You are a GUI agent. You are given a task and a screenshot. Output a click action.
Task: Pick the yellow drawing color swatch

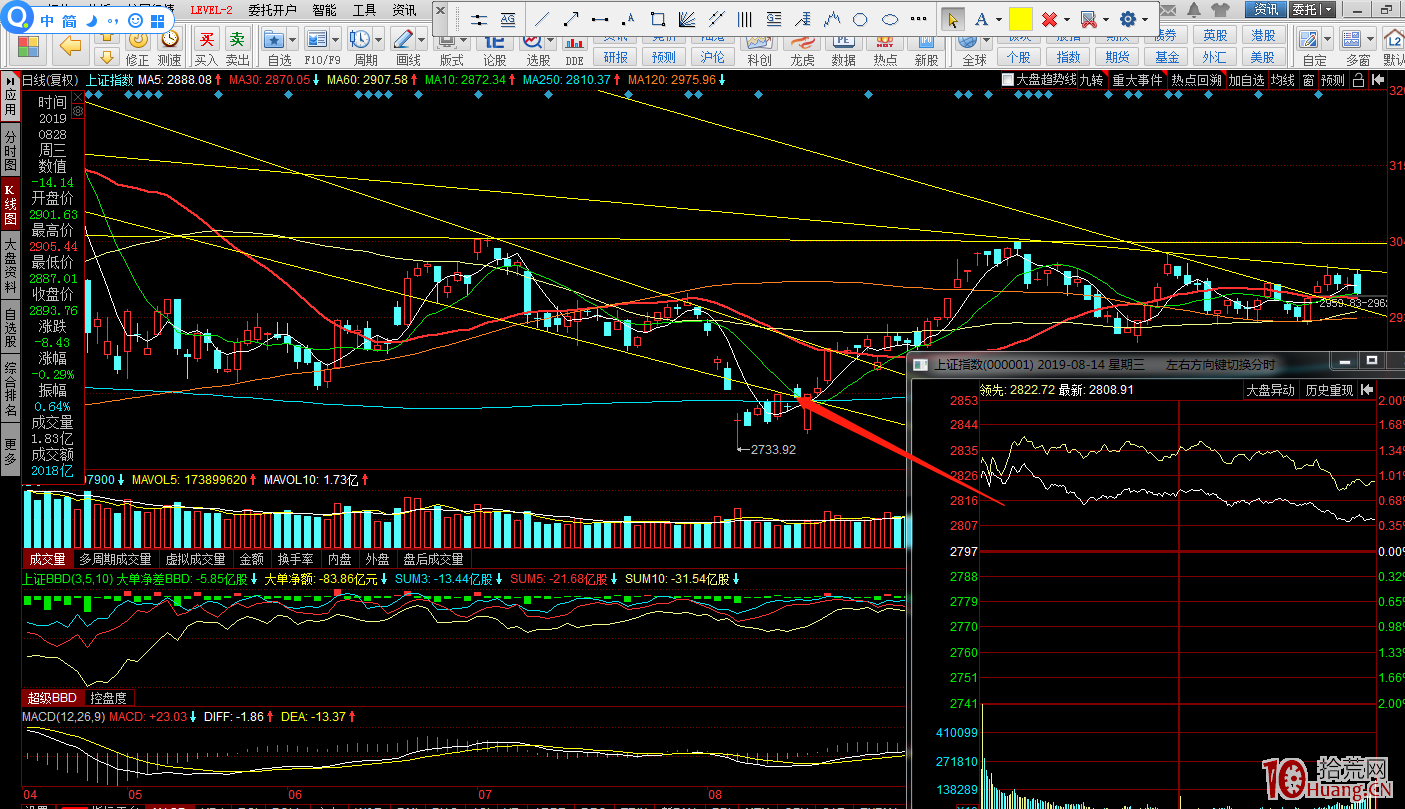point(1020,19)
